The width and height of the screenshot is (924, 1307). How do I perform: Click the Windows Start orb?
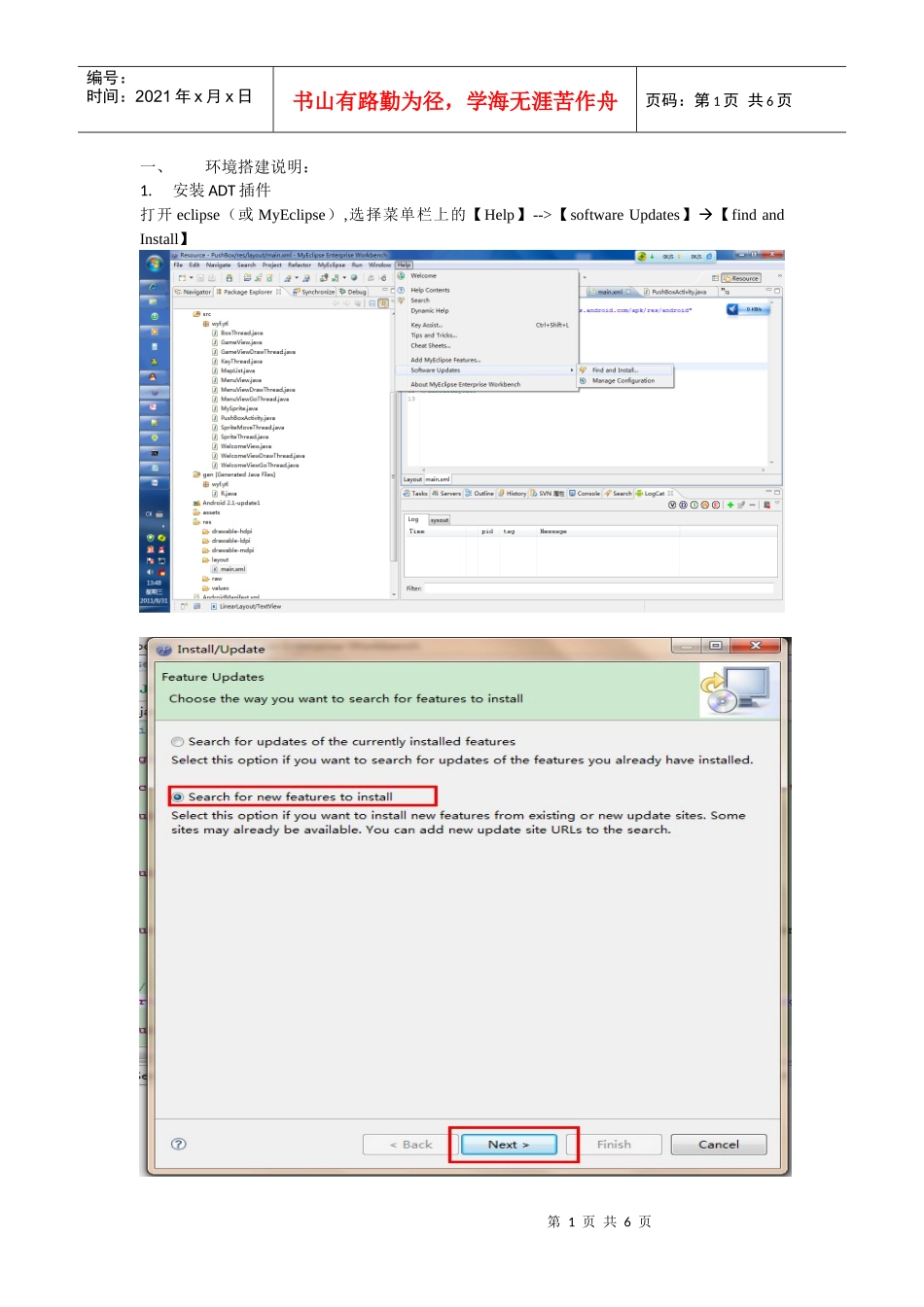154,264
